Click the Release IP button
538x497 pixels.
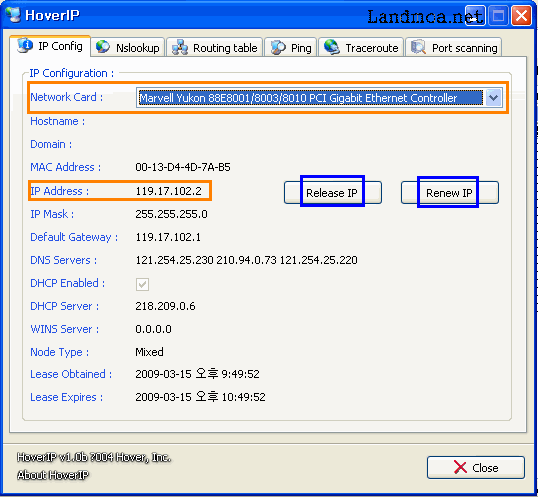point(333,192)
